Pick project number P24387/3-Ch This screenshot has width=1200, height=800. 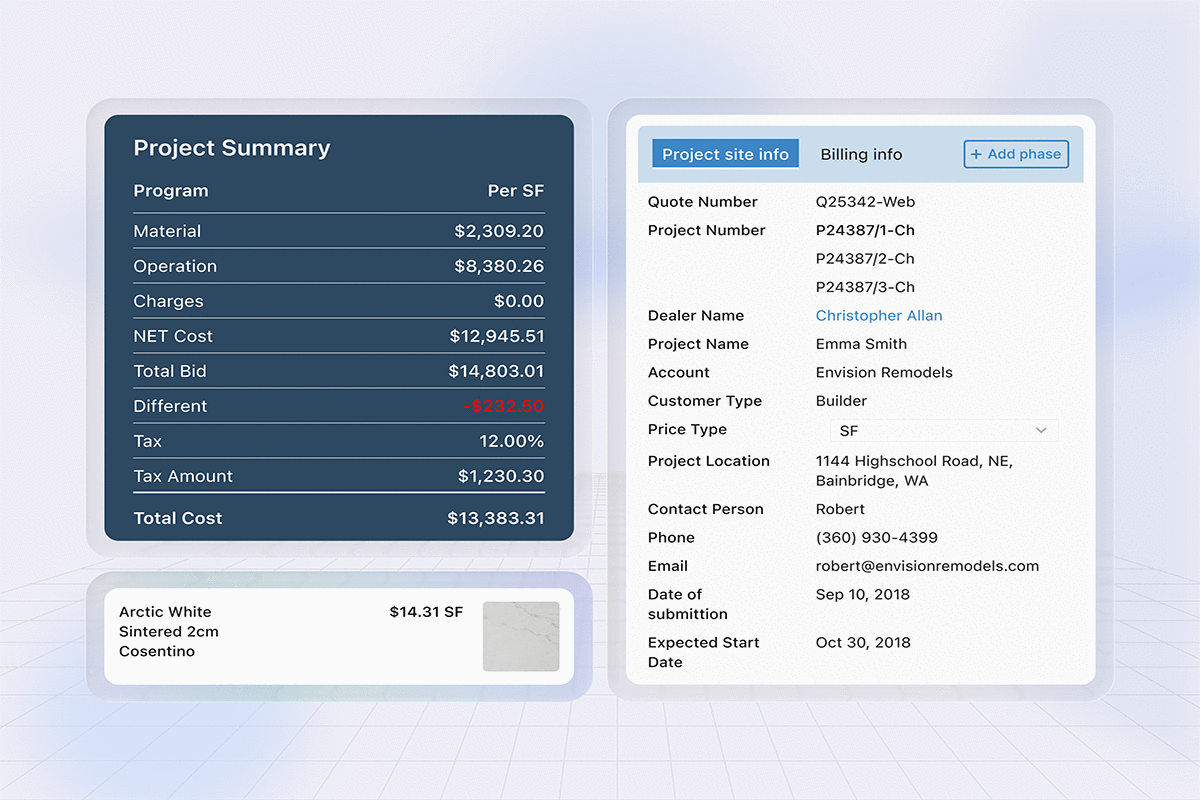click(x=865, y=287)
